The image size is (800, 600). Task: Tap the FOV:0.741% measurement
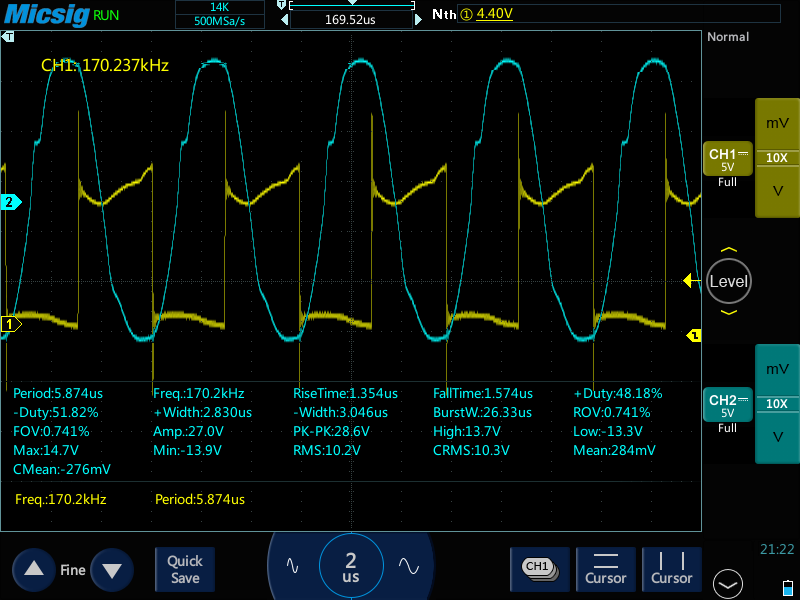[x=51, y=432]
